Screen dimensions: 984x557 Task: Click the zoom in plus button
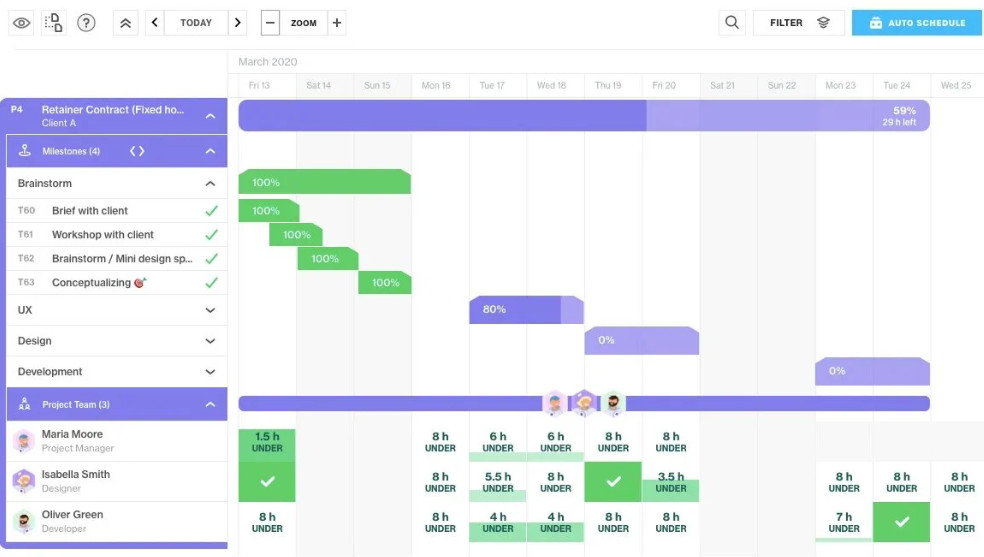tap(336, 23)
